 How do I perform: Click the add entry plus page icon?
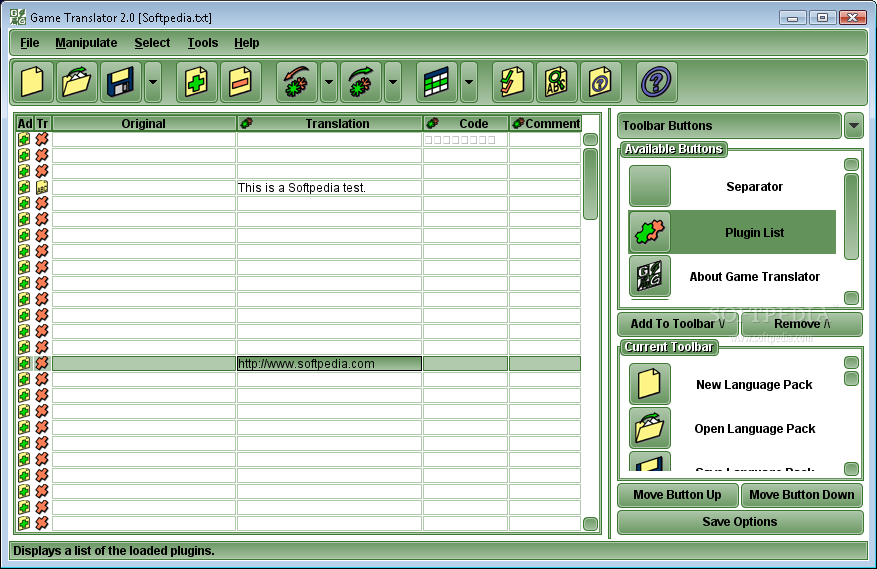(196, 82)
